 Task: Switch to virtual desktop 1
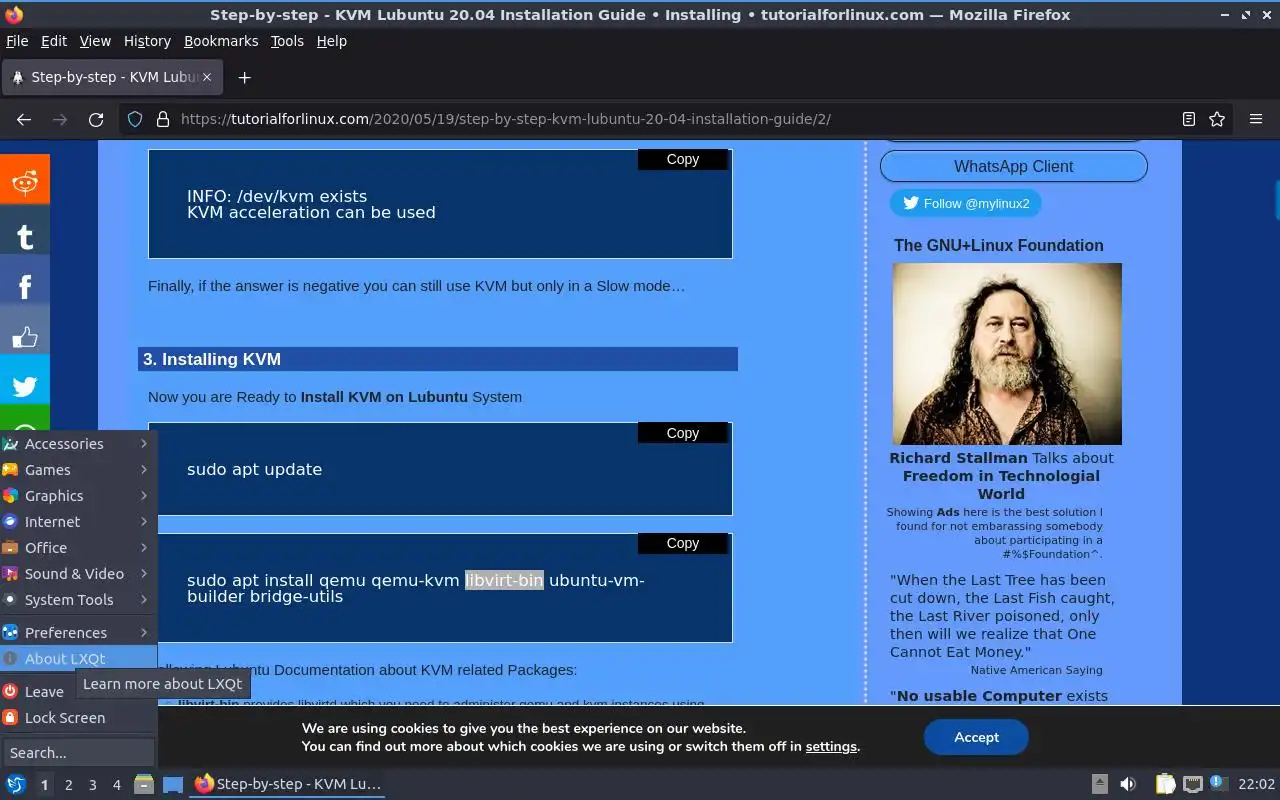point(44,785)
